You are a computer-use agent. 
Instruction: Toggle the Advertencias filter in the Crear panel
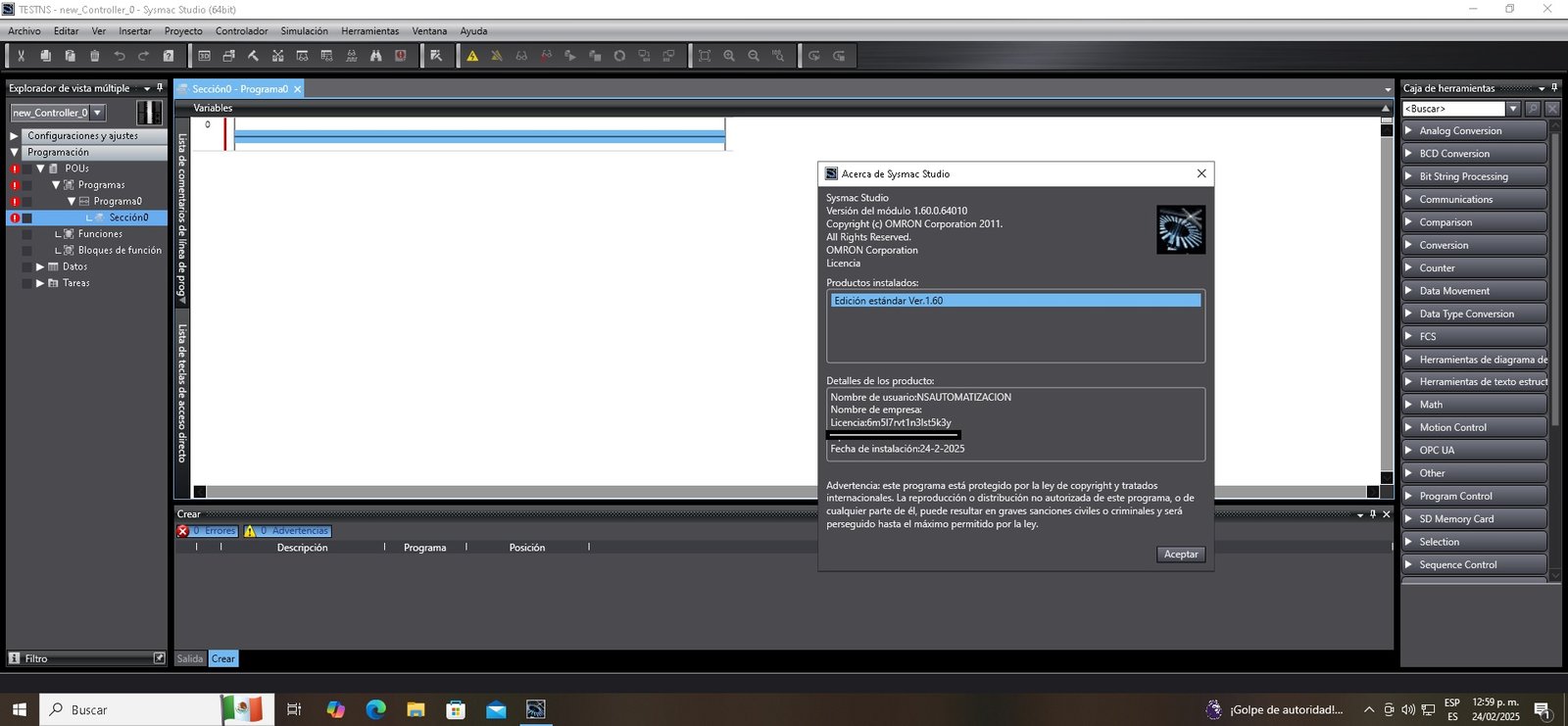[x=287, y=531]
